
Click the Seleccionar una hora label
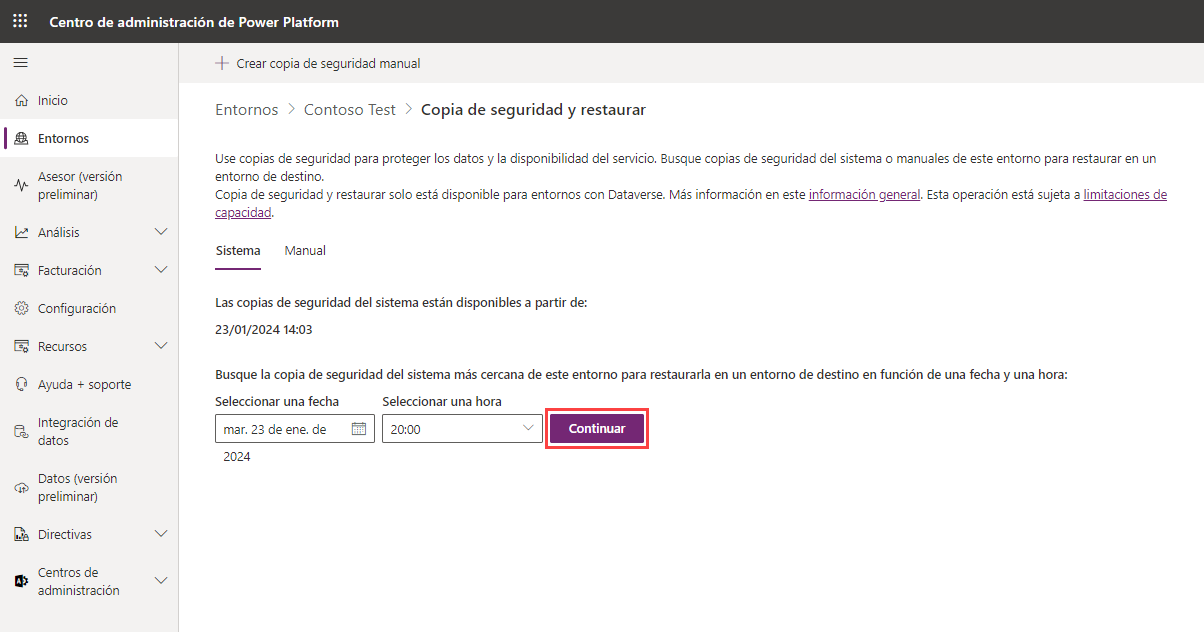[x=442, y=401]
